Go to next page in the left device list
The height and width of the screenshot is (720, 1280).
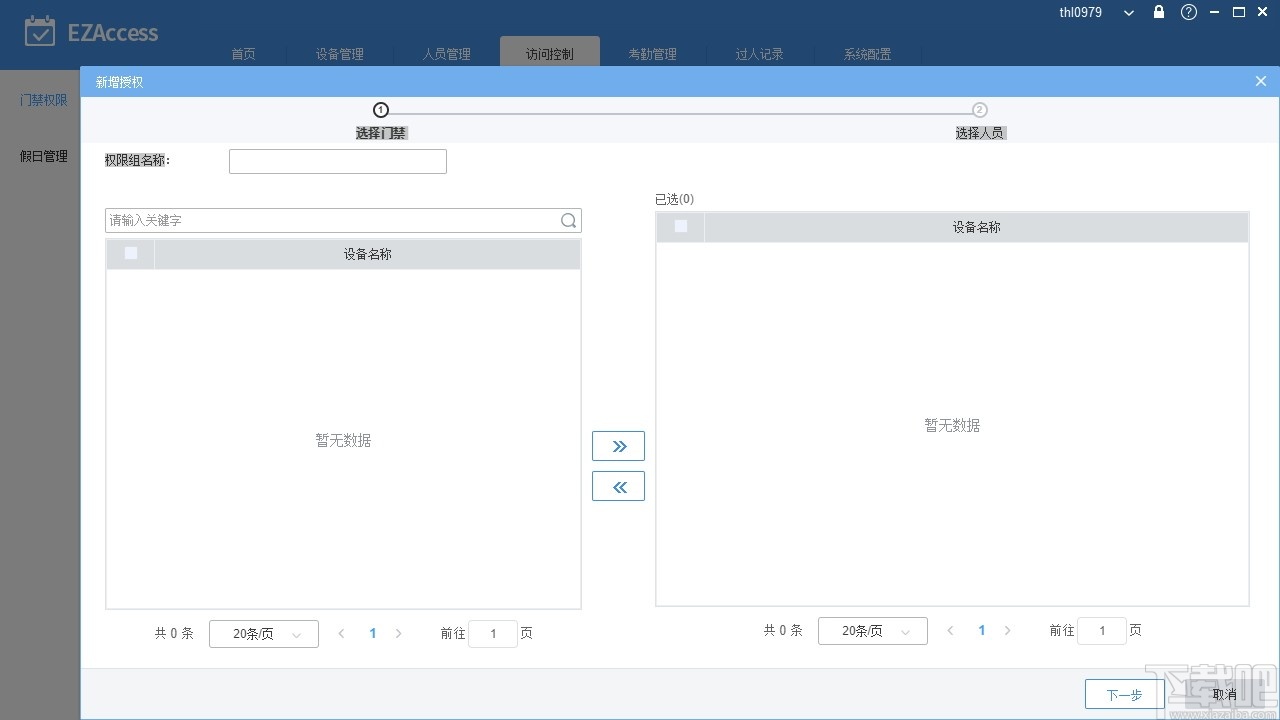click(x=399, y=633)
